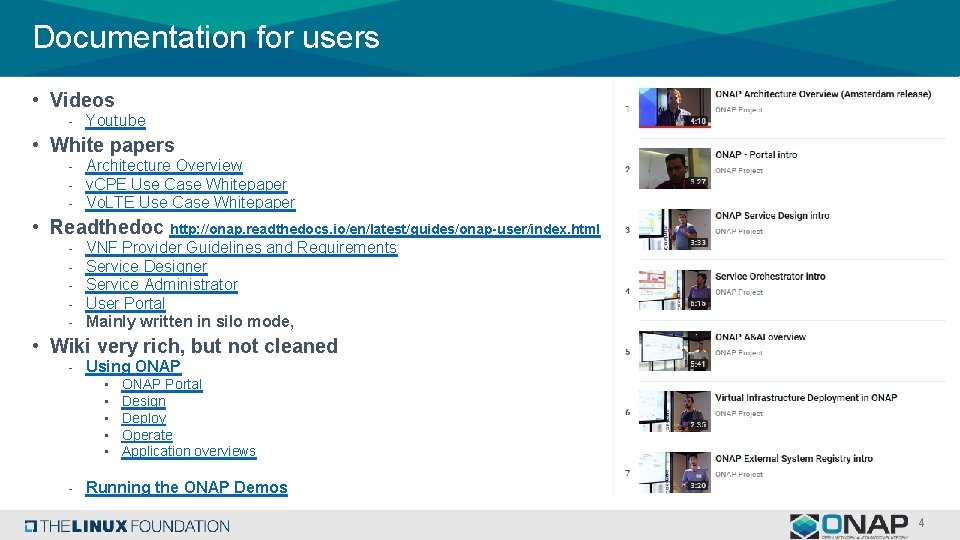
Task: Select the title 'ONAP - Portal intro'
Action: click(x=756, y=155)
